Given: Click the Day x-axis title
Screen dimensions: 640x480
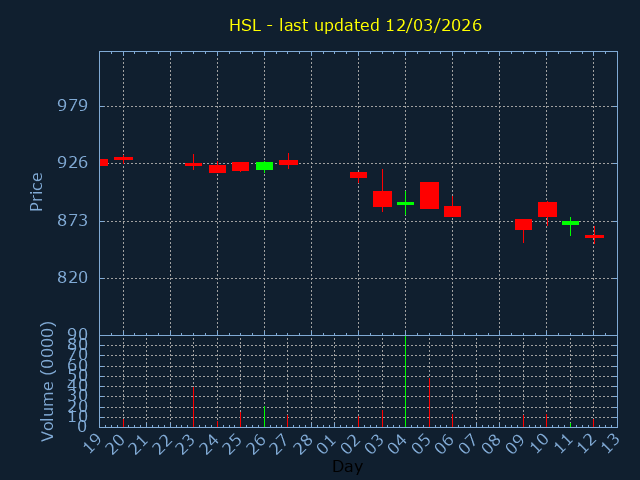Looking at the screenshot, I should 347,466.
